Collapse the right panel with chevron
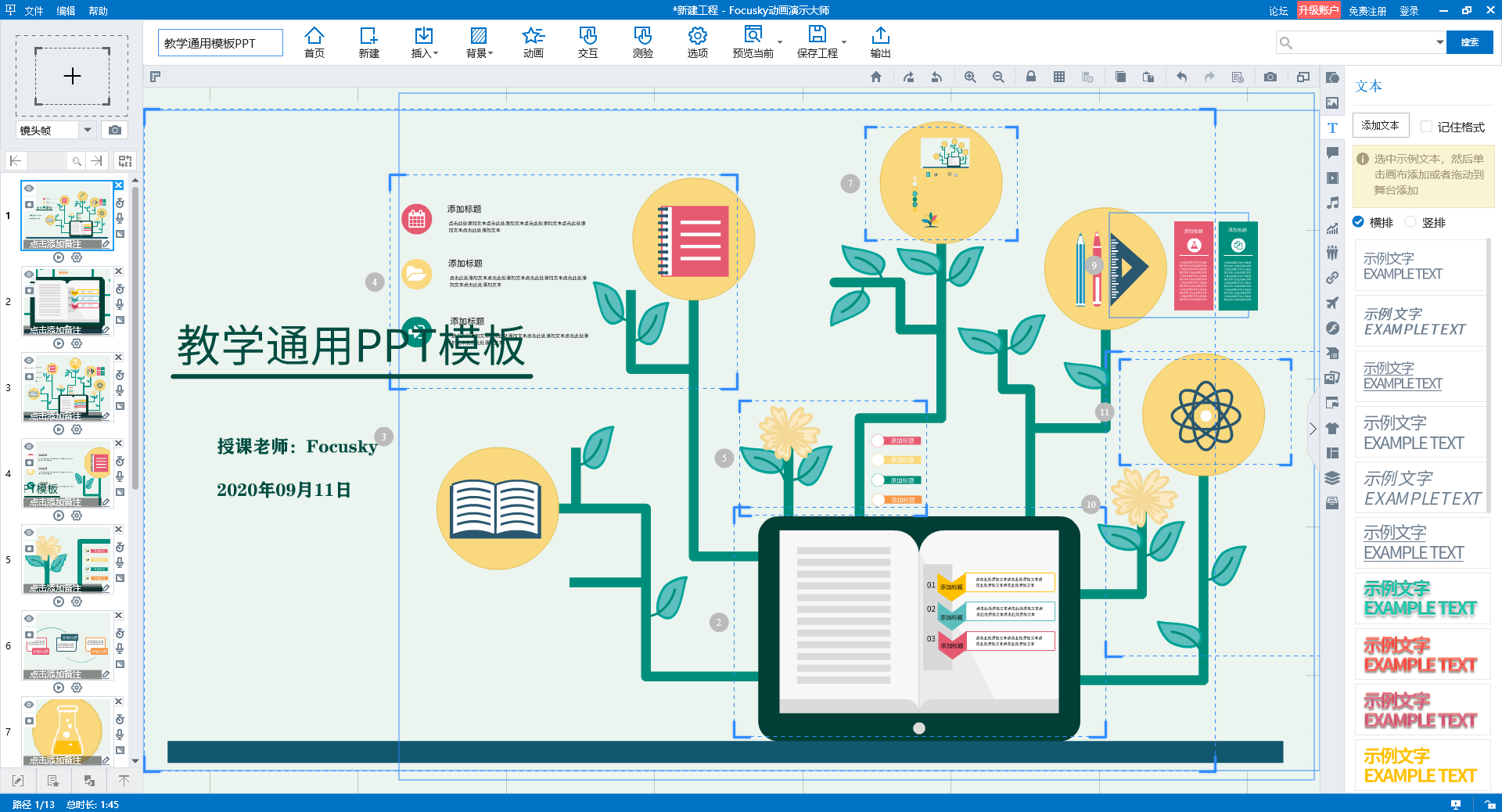The height and width of the screenshot is (812, 1502). (1313, 429)
